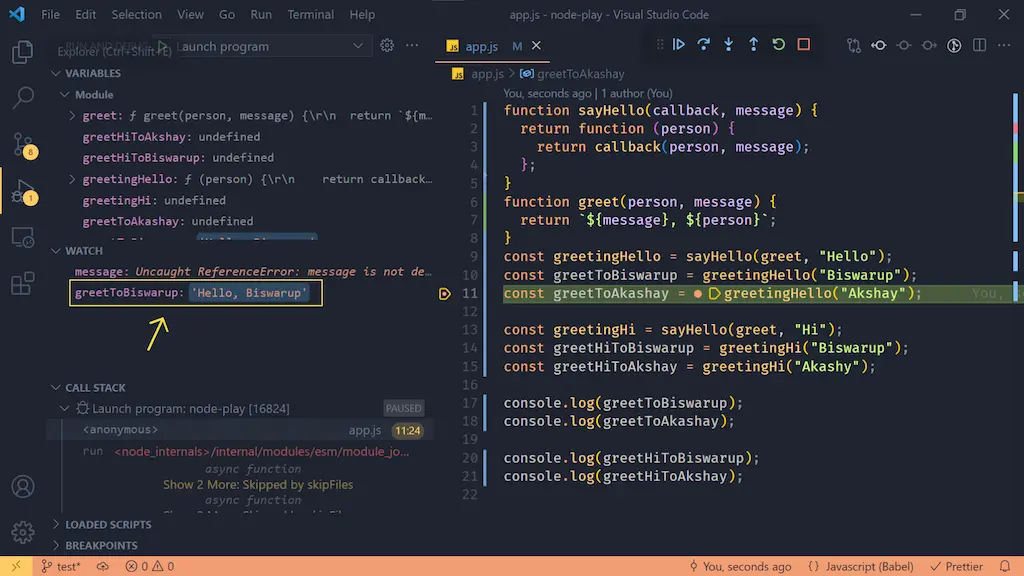The width and height of the screenshot is (1024, 576).
Task: Open the Accounts menu in the activity bar
Action: click(23, 487)
